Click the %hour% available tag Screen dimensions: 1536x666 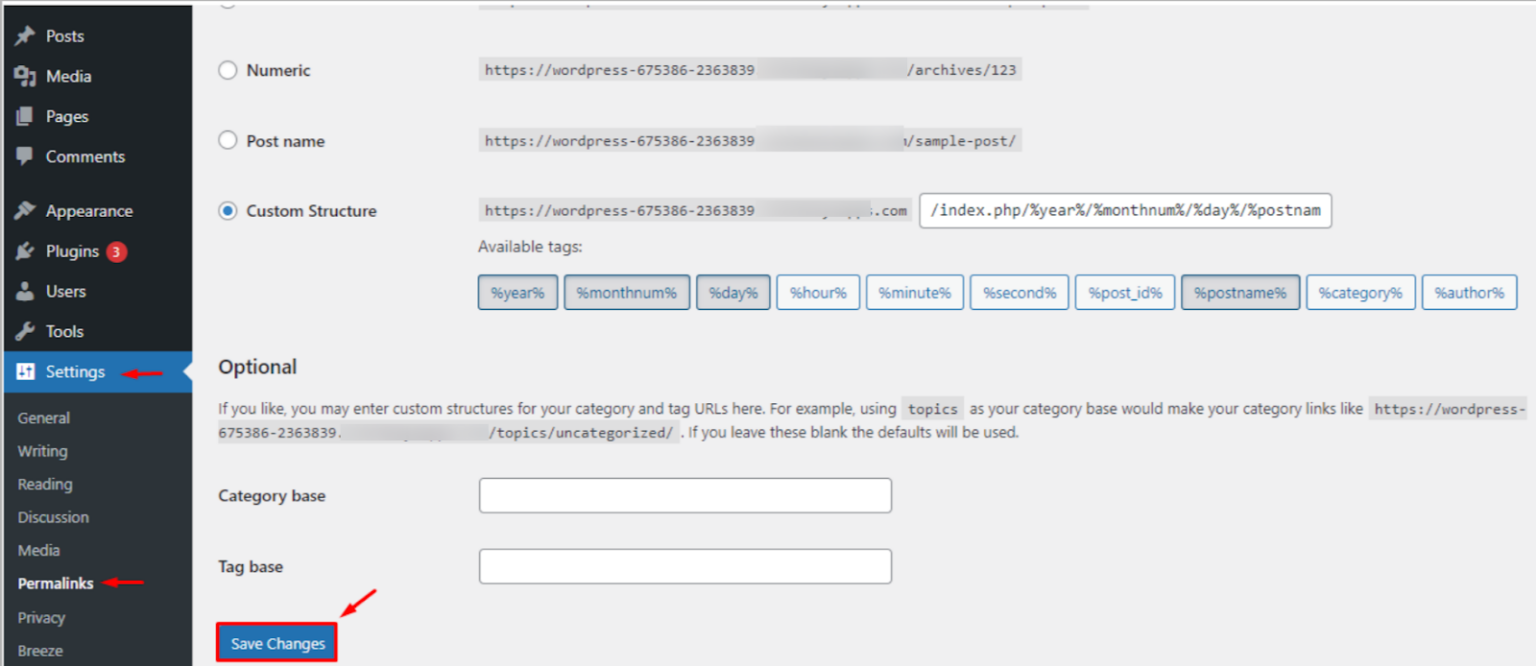(818, 292)
